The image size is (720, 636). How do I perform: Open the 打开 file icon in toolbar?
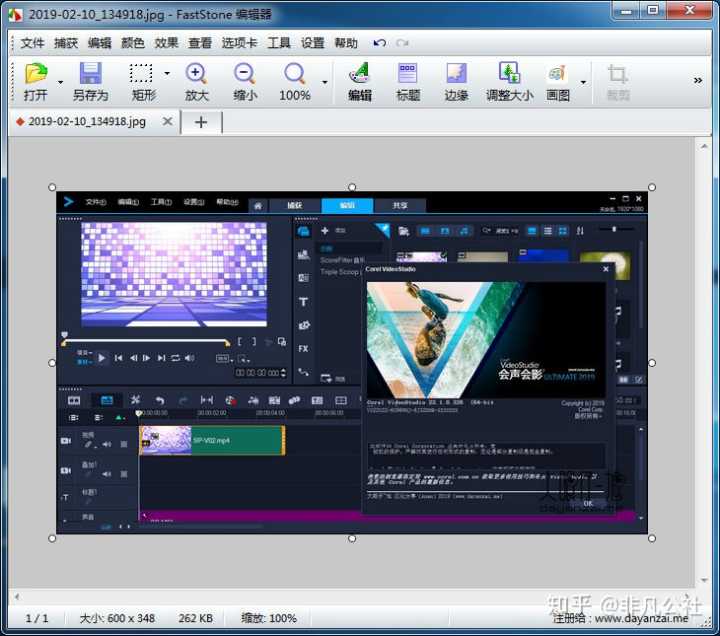[x=36, y=73]
